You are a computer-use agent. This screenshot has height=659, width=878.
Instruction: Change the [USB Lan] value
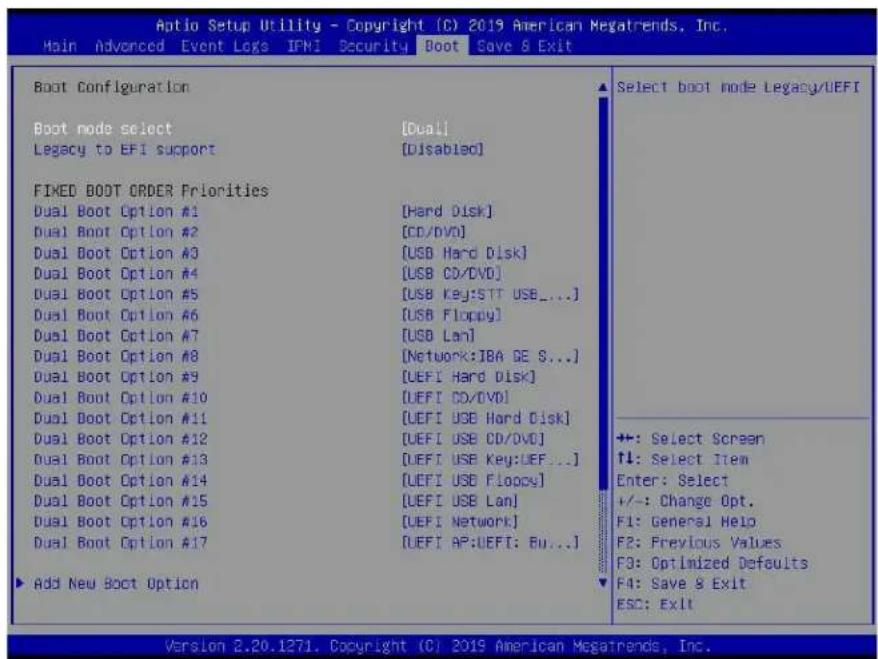point(438,336)
